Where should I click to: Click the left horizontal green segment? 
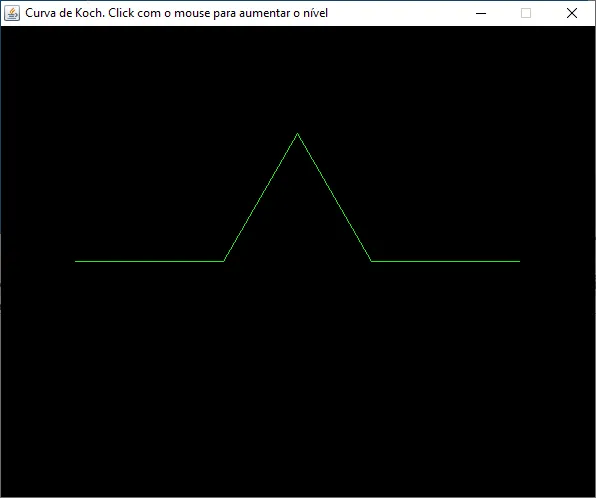tap(149, 261)
